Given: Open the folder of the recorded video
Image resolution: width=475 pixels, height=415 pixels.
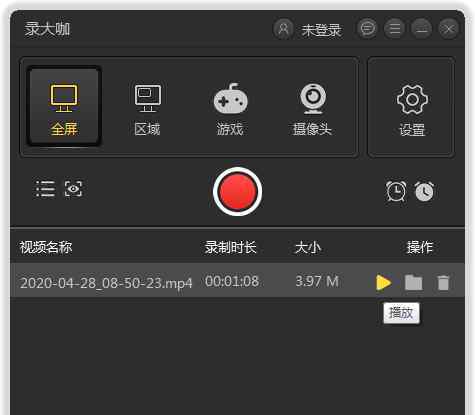Looking at the screenshot, I should point(414,282).
